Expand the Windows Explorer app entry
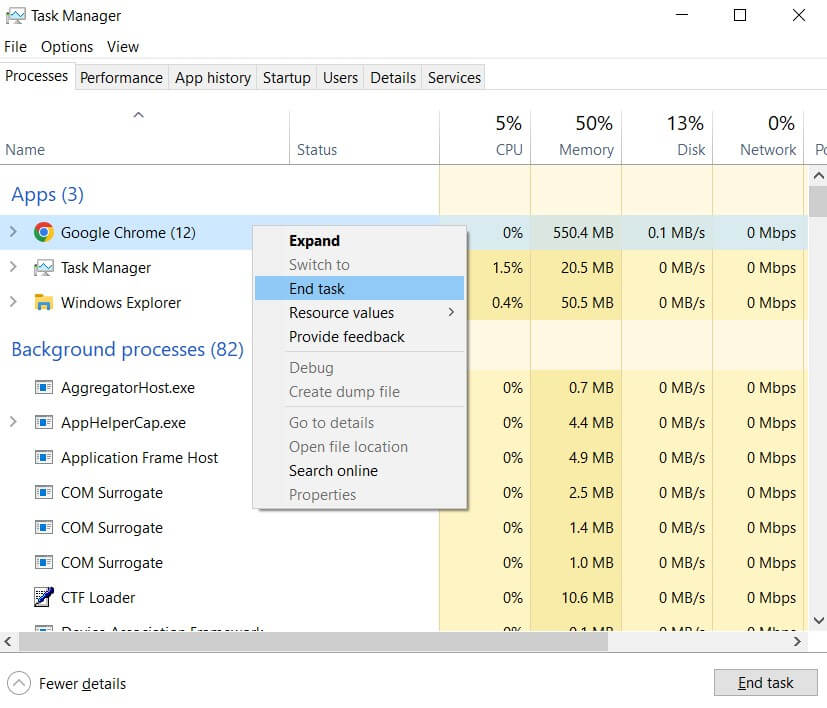 (x=13, y=302)
